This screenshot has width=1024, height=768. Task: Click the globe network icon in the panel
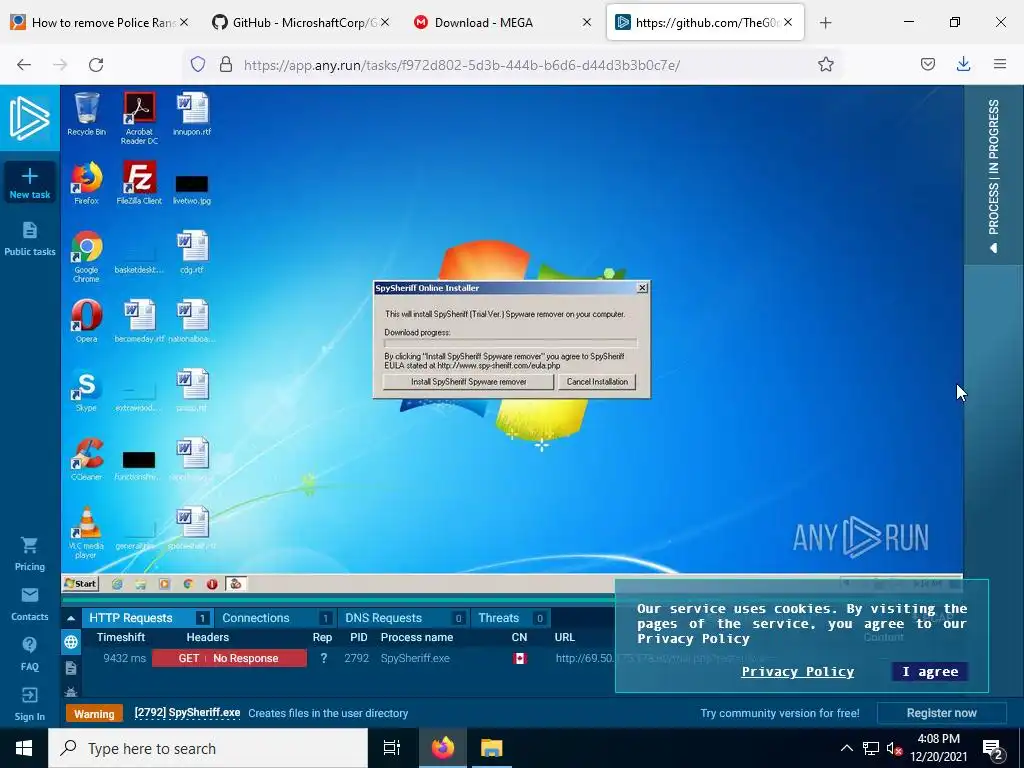(71, 642)
